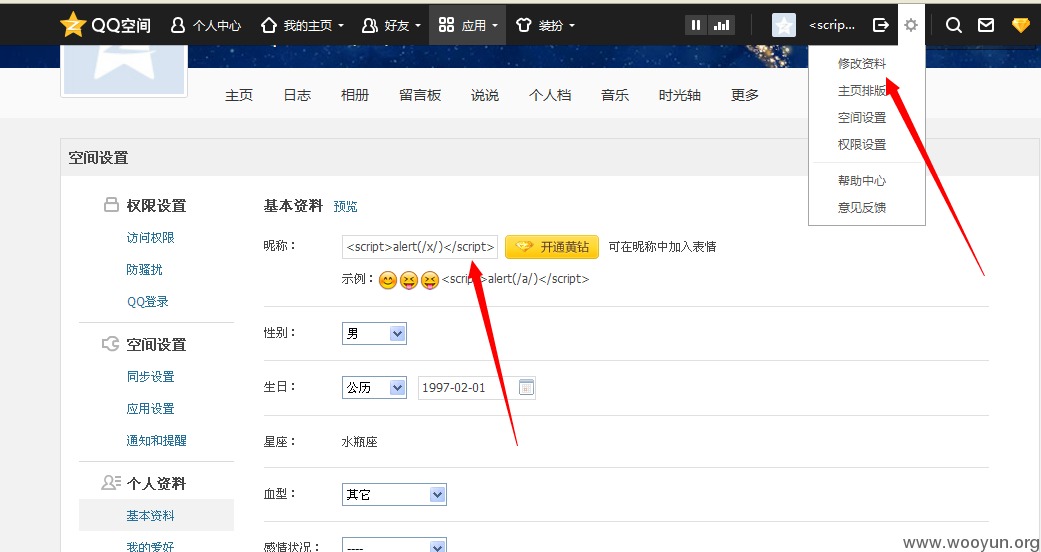Select 基本资料 in sidebar
The image size is (1041, 552).
click(151, 515)
